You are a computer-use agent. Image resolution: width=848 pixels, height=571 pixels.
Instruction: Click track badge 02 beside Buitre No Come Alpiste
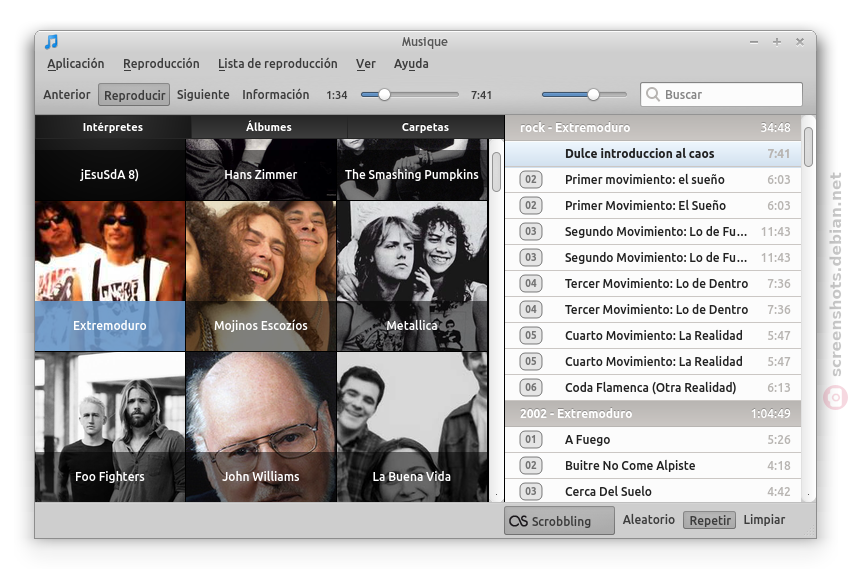pos(531,465)
